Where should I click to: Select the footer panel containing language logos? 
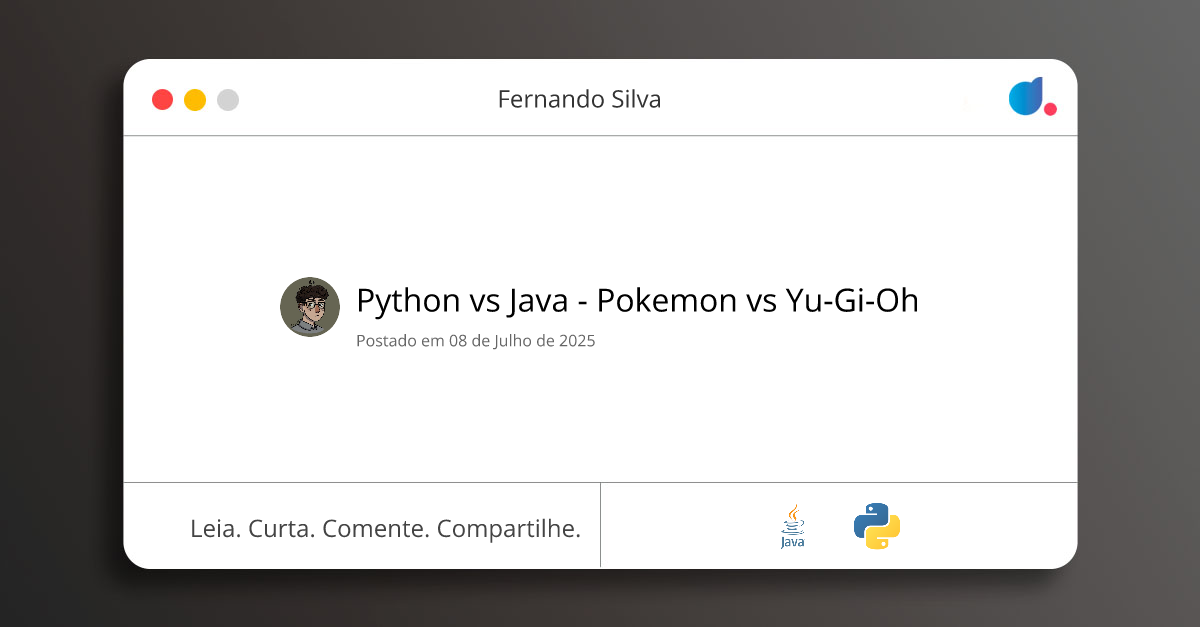coord(838,525)
